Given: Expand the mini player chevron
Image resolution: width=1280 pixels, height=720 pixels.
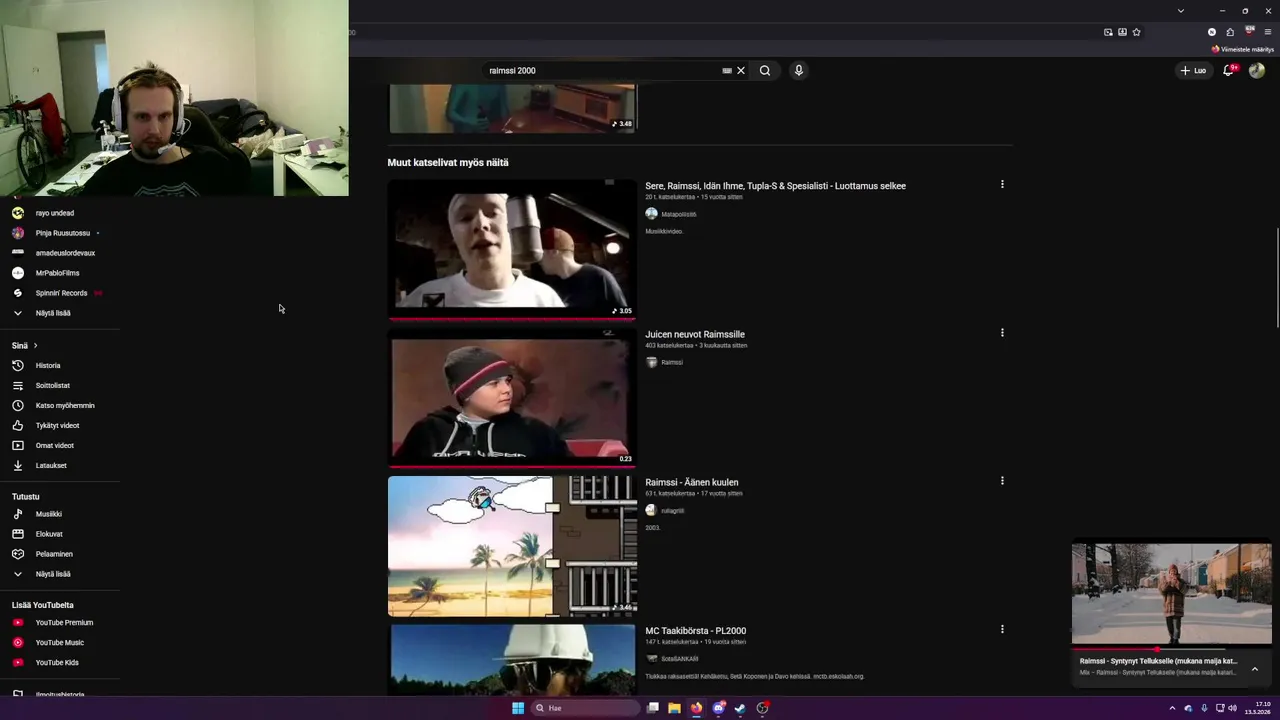Looking at the screenshot, I should (x=1254, y=669).
